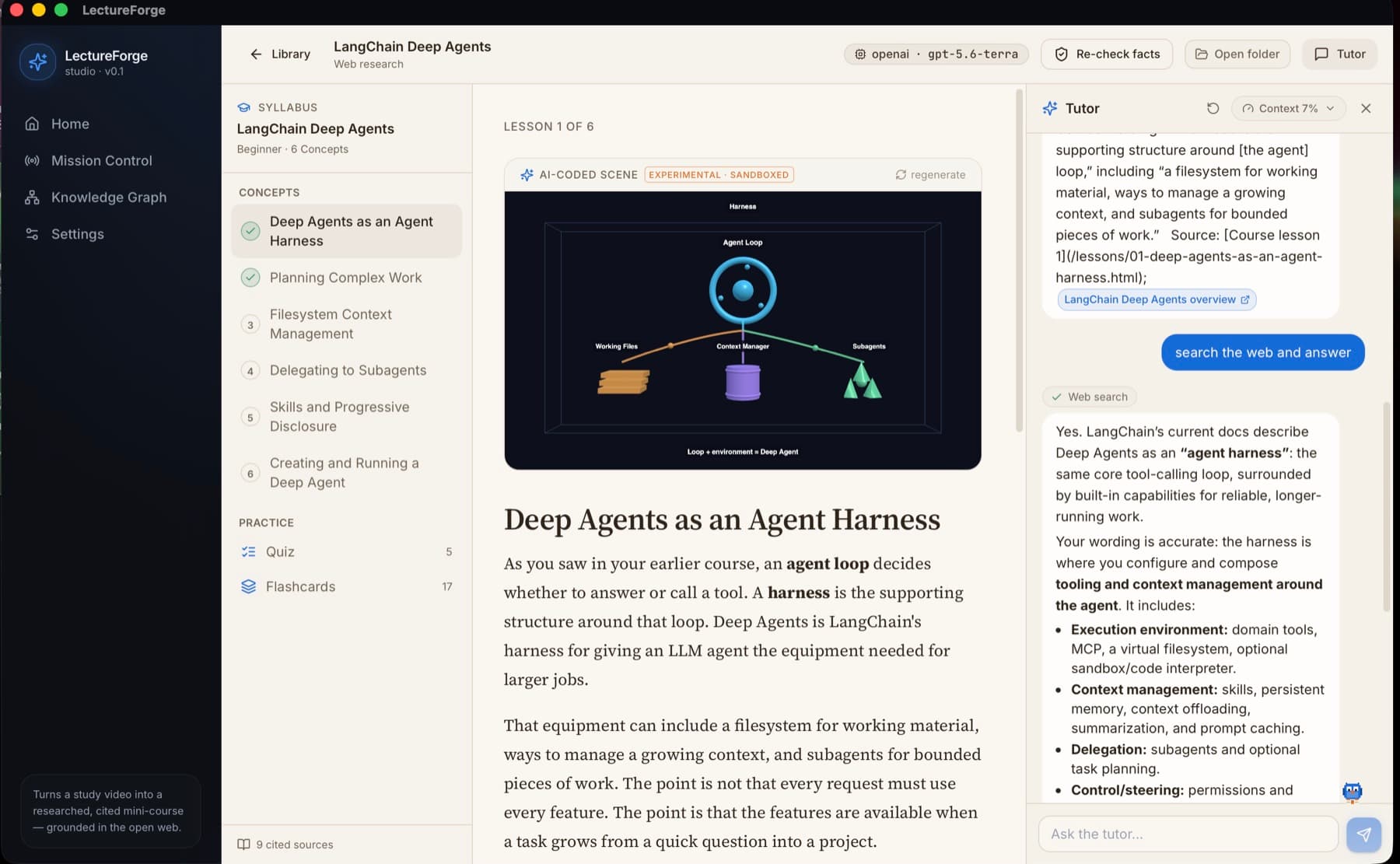
Task: Click the number 5 concept badge
Action: click(250, 418)
